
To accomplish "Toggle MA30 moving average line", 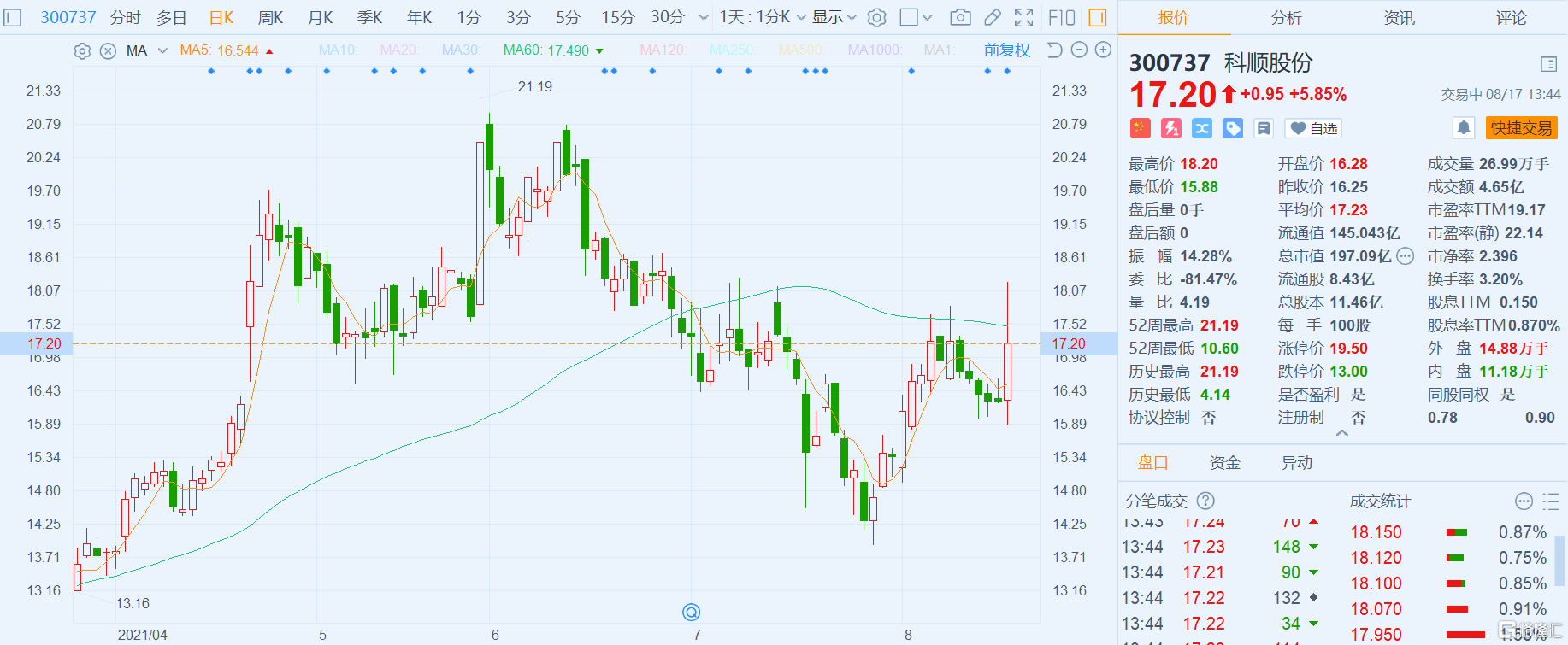I will coord(461,50).
